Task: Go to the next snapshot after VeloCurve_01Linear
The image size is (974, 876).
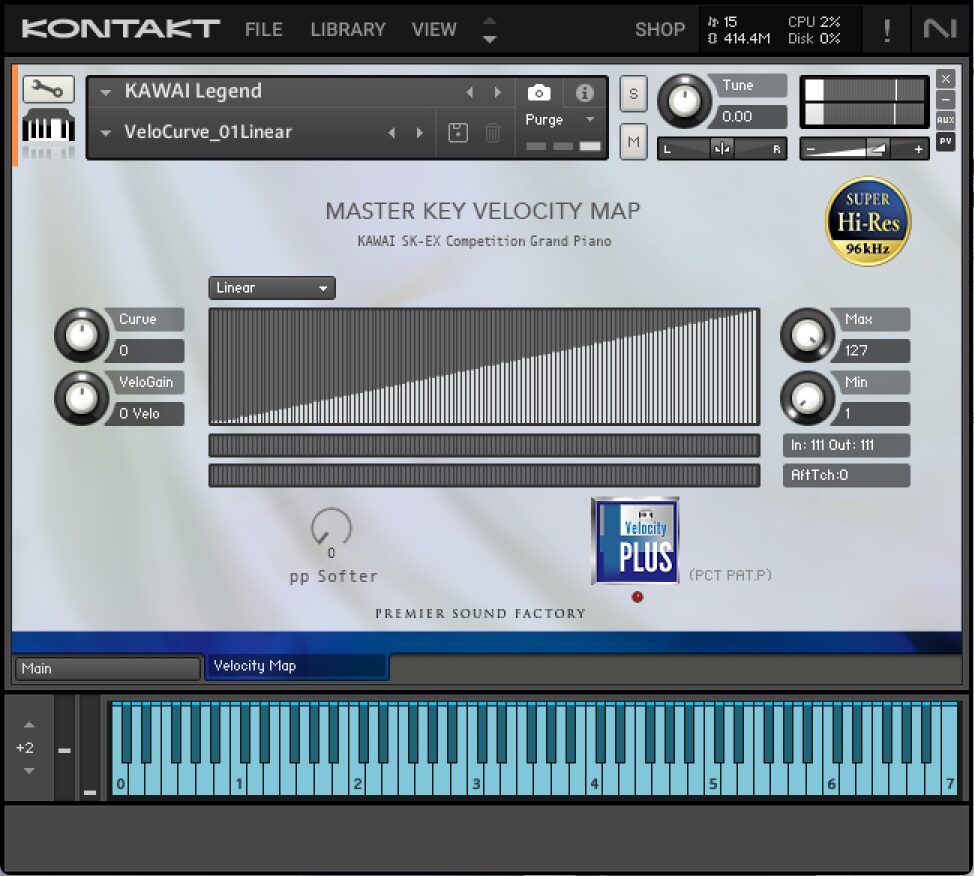Action: pyautogui.click(x=420, y=132)
